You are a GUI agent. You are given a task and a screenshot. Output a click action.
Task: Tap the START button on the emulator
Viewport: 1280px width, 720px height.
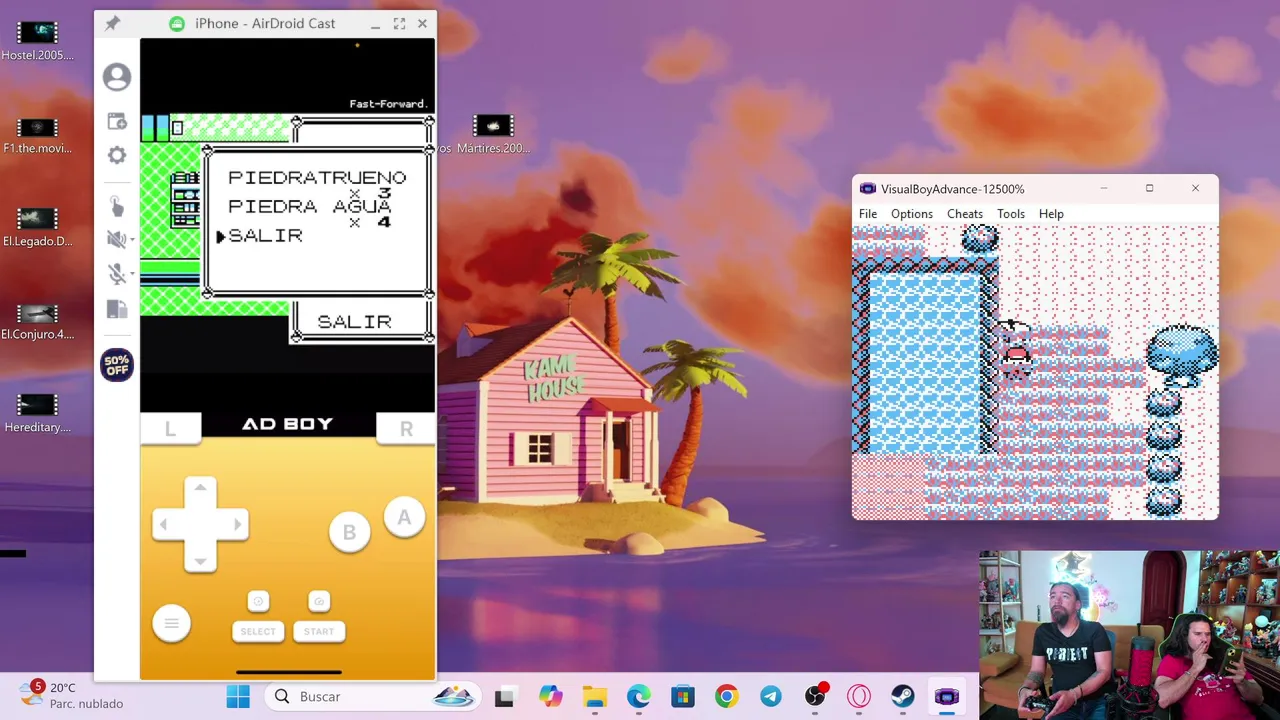(x=319, y=631)
